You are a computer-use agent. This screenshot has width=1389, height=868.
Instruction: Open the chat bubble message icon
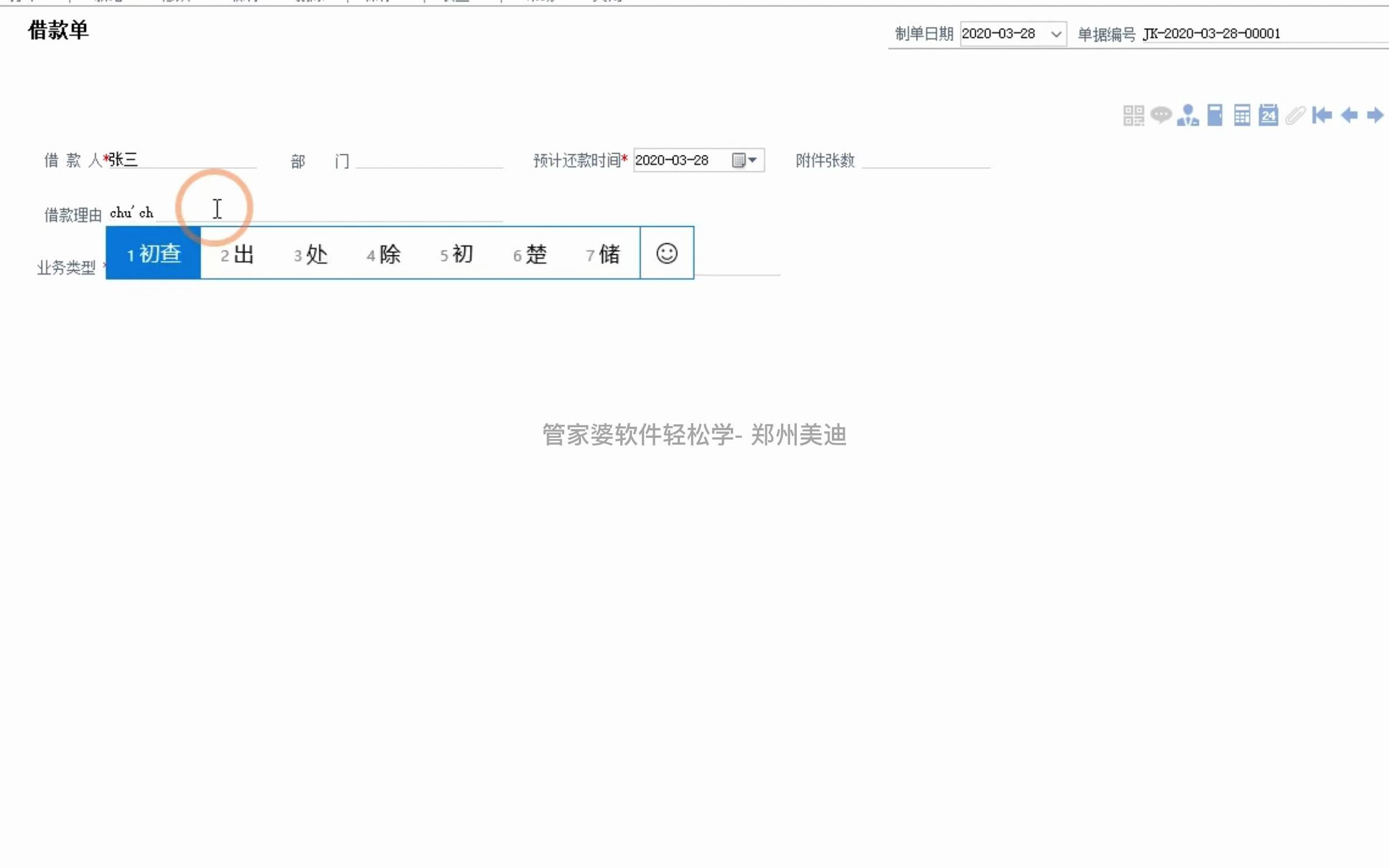click(1160, 115)
